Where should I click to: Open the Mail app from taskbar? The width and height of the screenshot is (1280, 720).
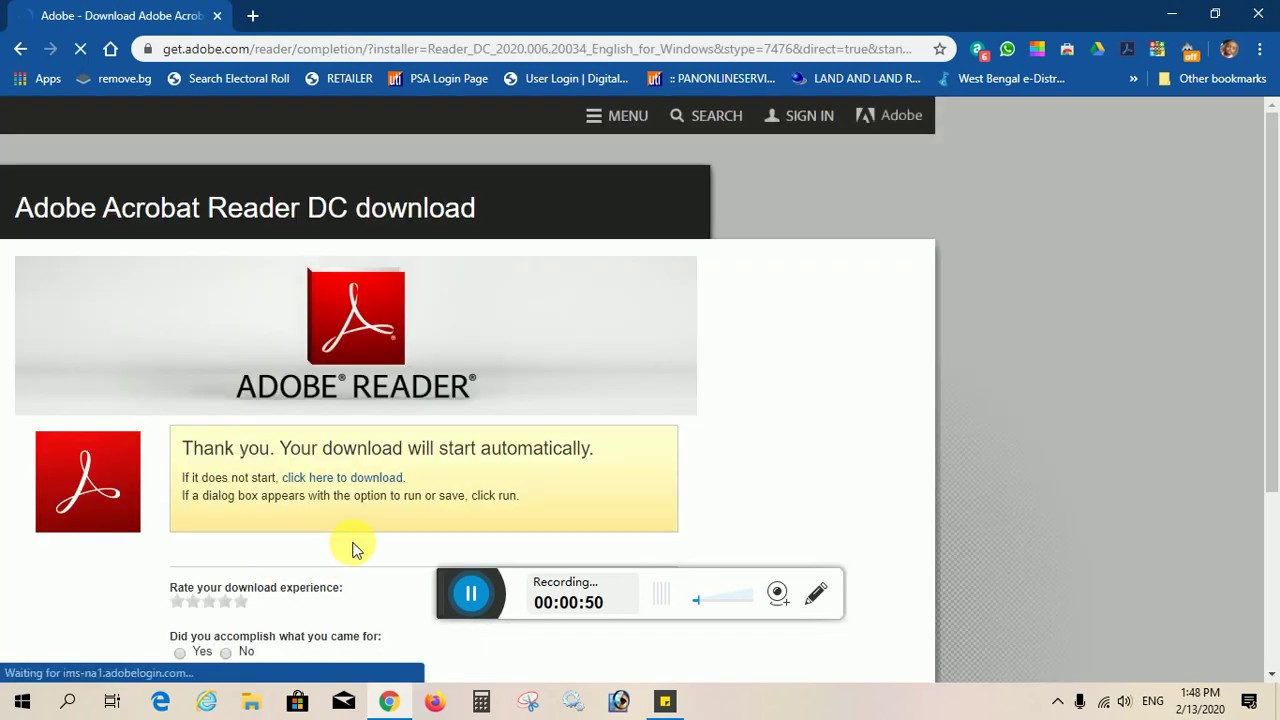pos(343,702)
